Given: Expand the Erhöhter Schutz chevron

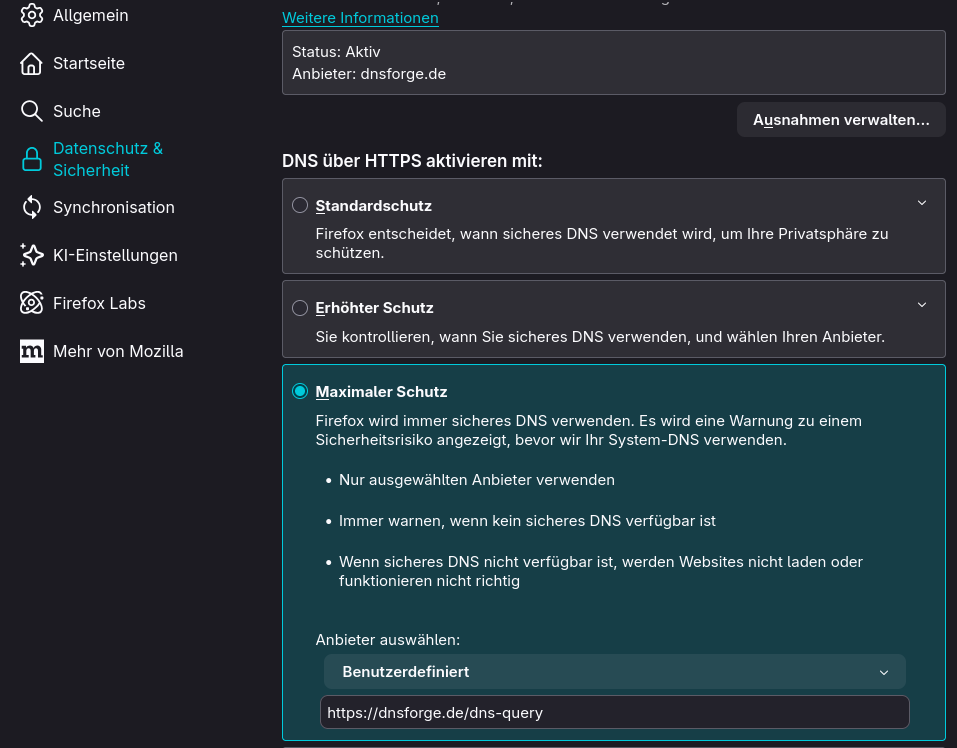Looking at the screenshot, I should [x=922, y=304].
